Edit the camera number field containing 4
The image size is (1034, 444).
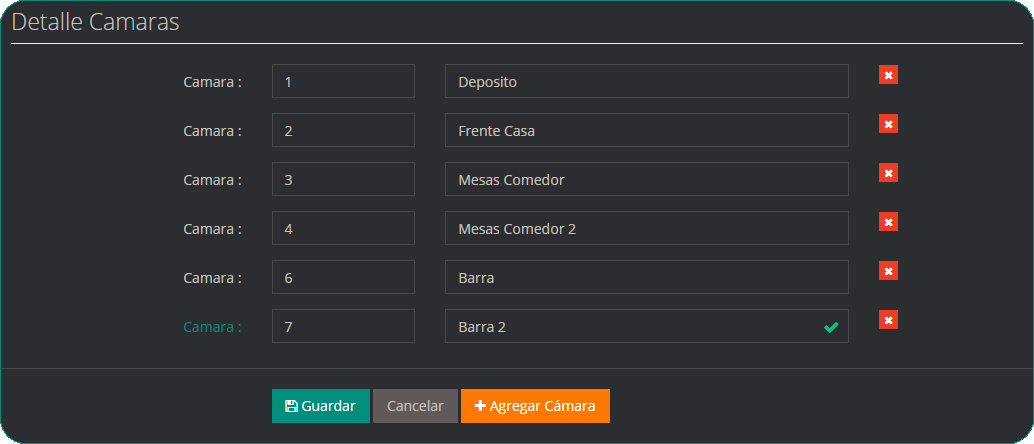(343, 229)
